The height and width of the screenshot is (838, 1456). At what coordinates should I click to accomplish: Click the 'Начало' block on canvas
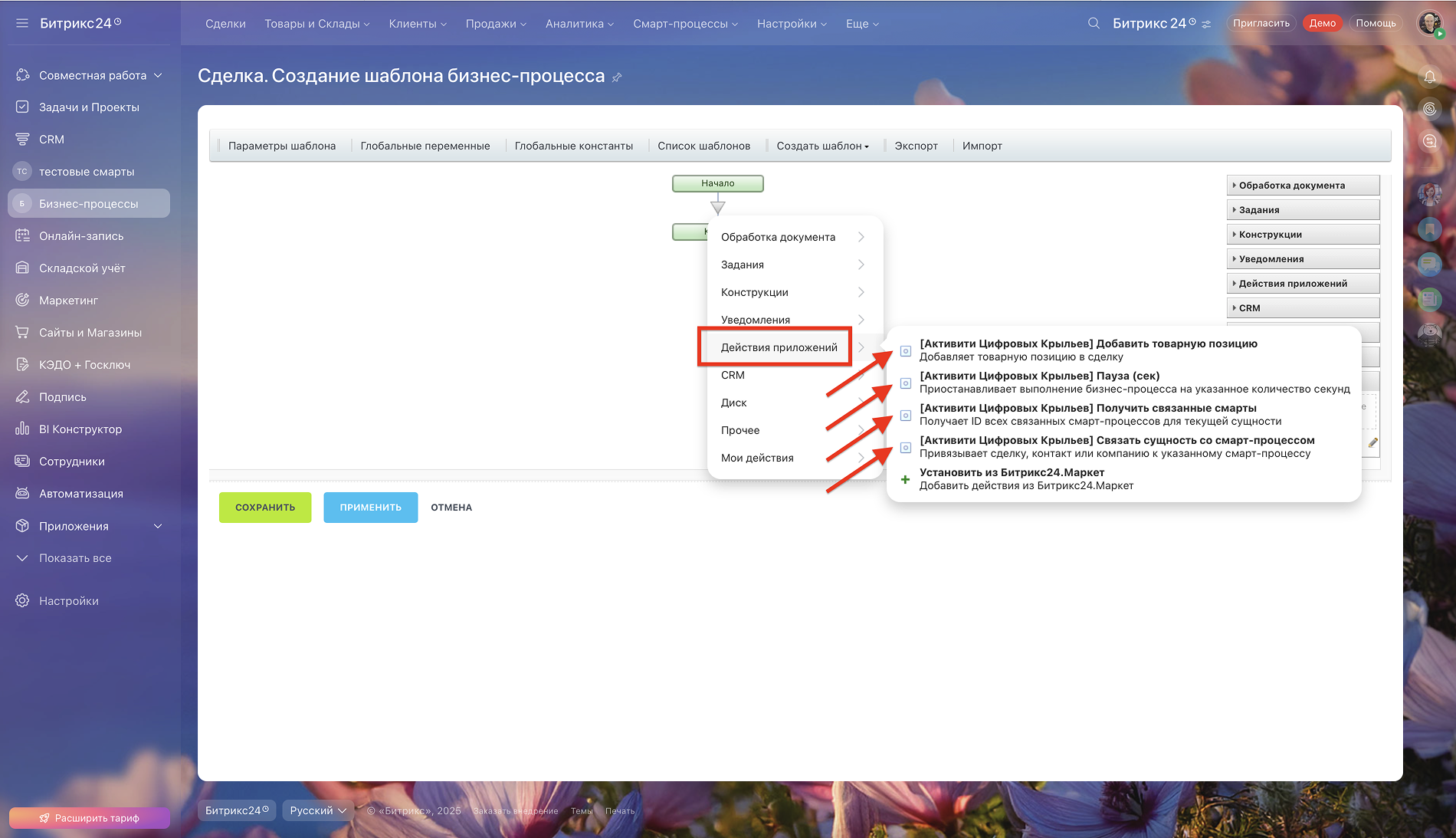point(717,183)
